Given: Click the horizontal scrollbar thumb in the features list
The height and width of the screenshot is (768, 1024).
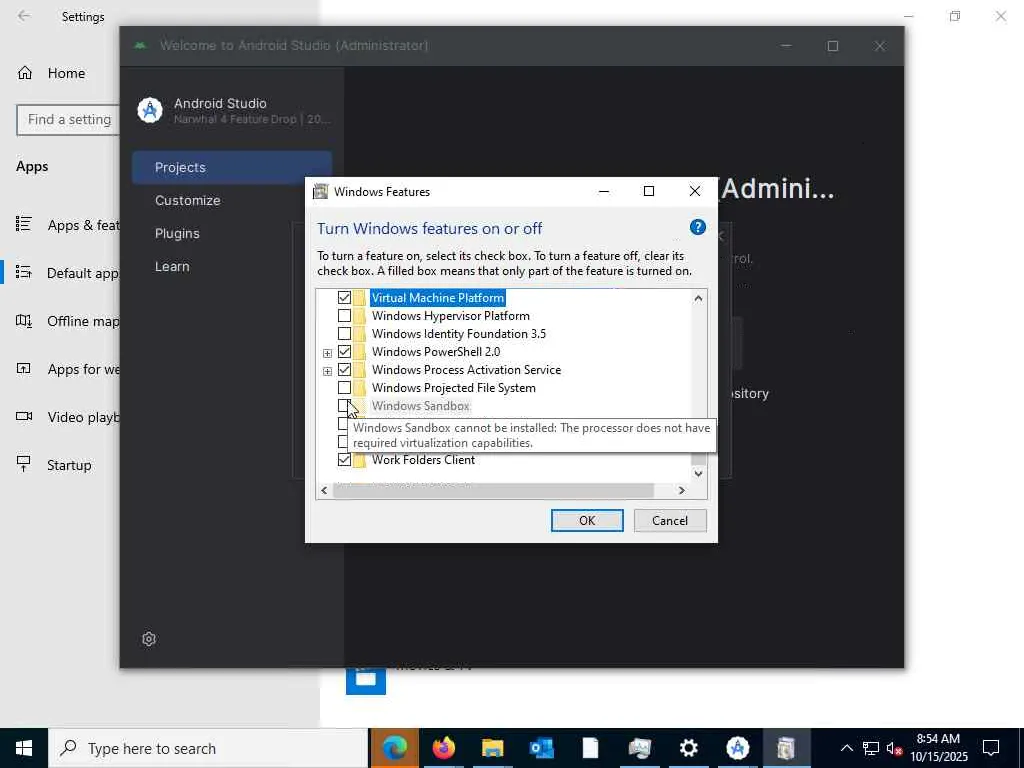Looking at the screenshot, I should [x=493, y=490].
